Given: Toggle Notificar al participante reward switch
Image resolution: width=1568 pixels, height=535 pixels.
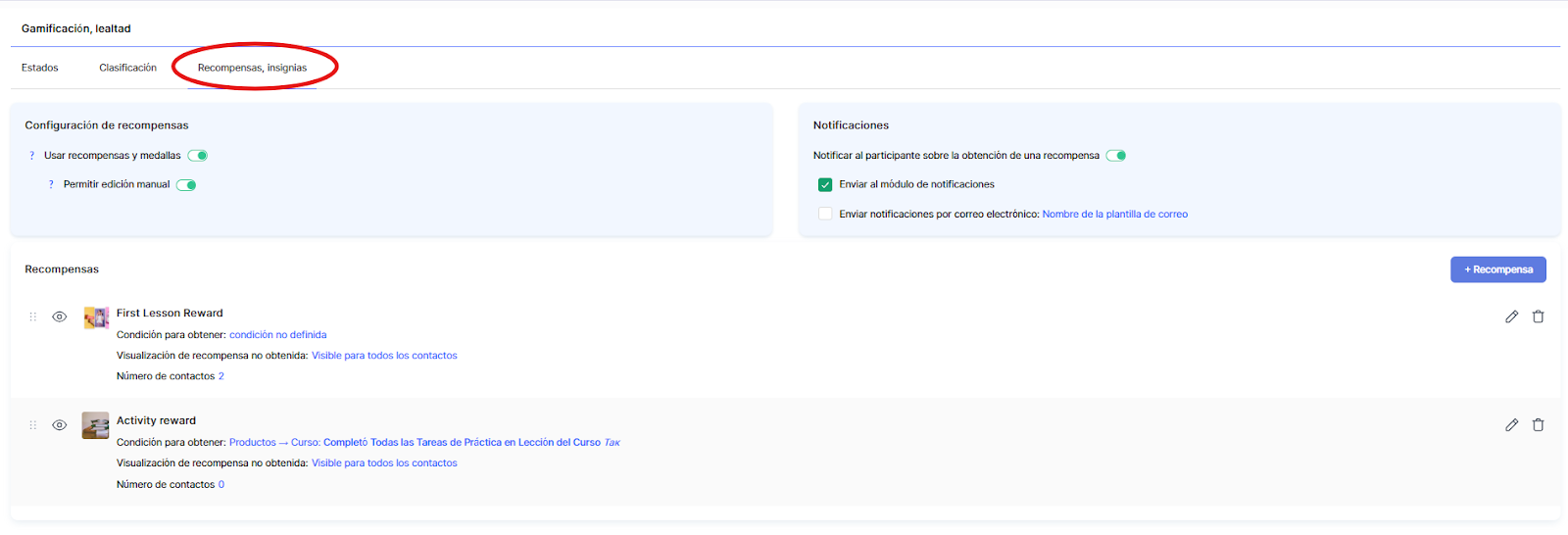Looking at the screenshot, I should 1116,156.
